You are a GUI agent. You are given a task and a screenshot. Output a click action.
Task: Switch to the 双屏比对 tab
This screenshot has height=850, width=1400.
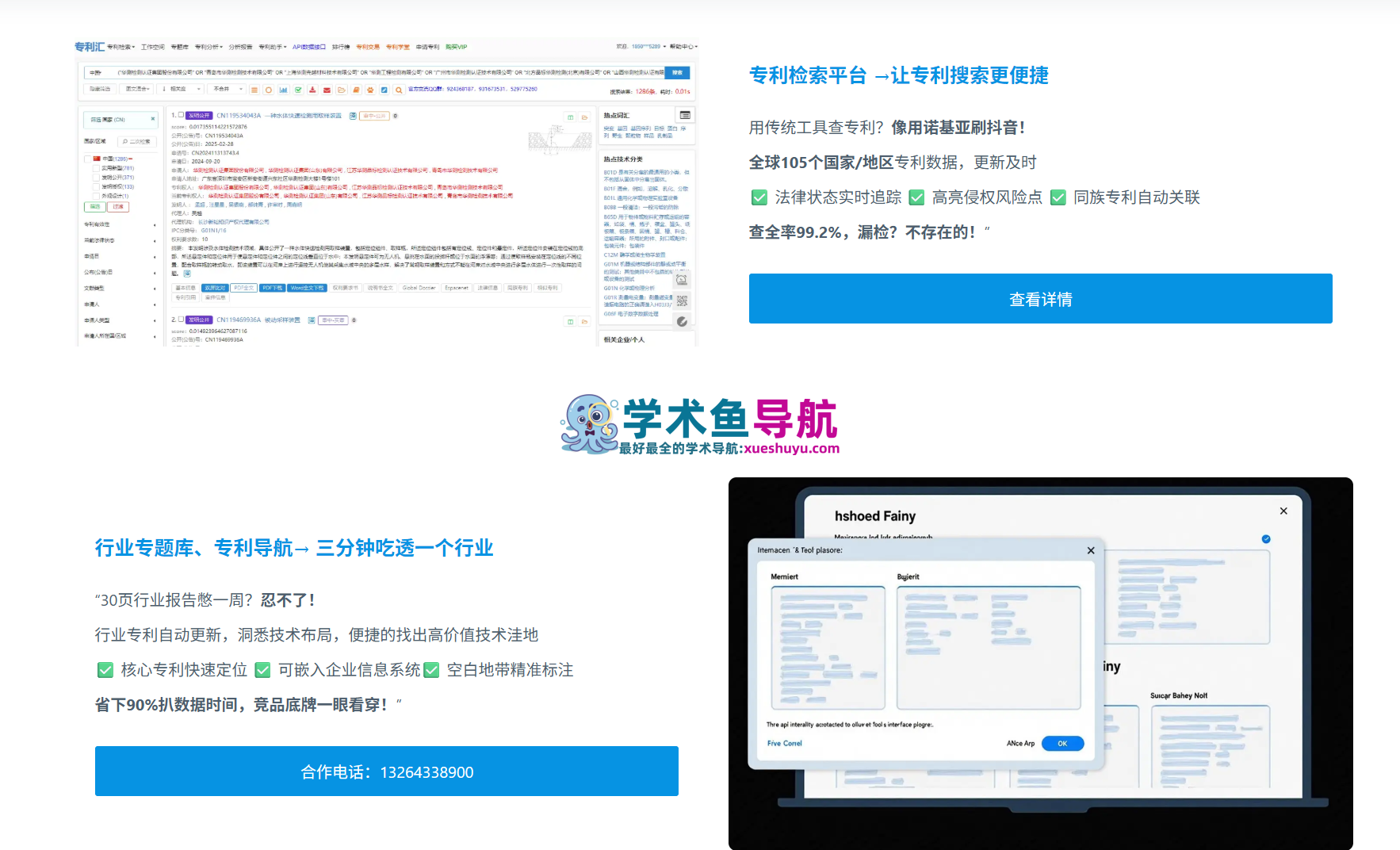click(x=216, y=288)
